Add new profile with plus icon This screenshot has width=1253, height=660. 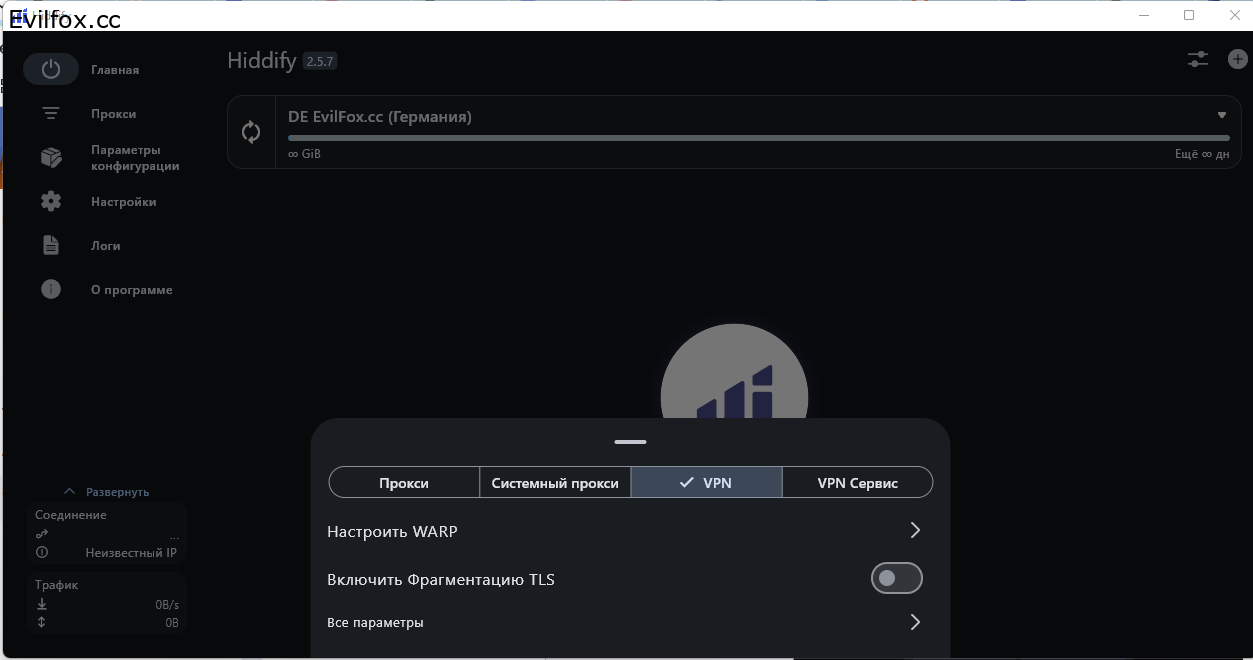[x=1238, y=60]
